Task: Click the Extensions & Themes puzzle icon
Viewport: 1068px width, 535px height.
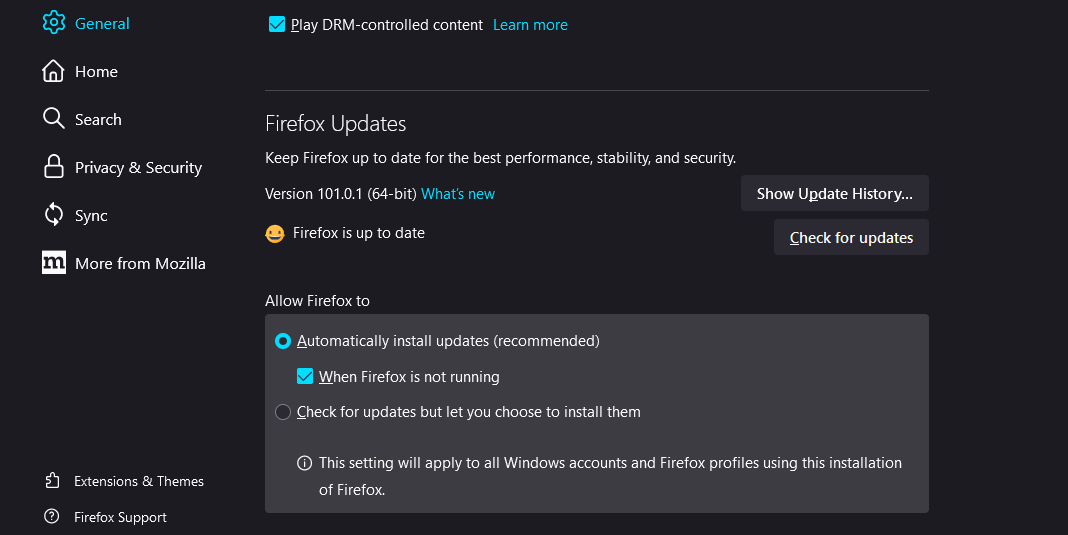Action: tap(52, 480)
